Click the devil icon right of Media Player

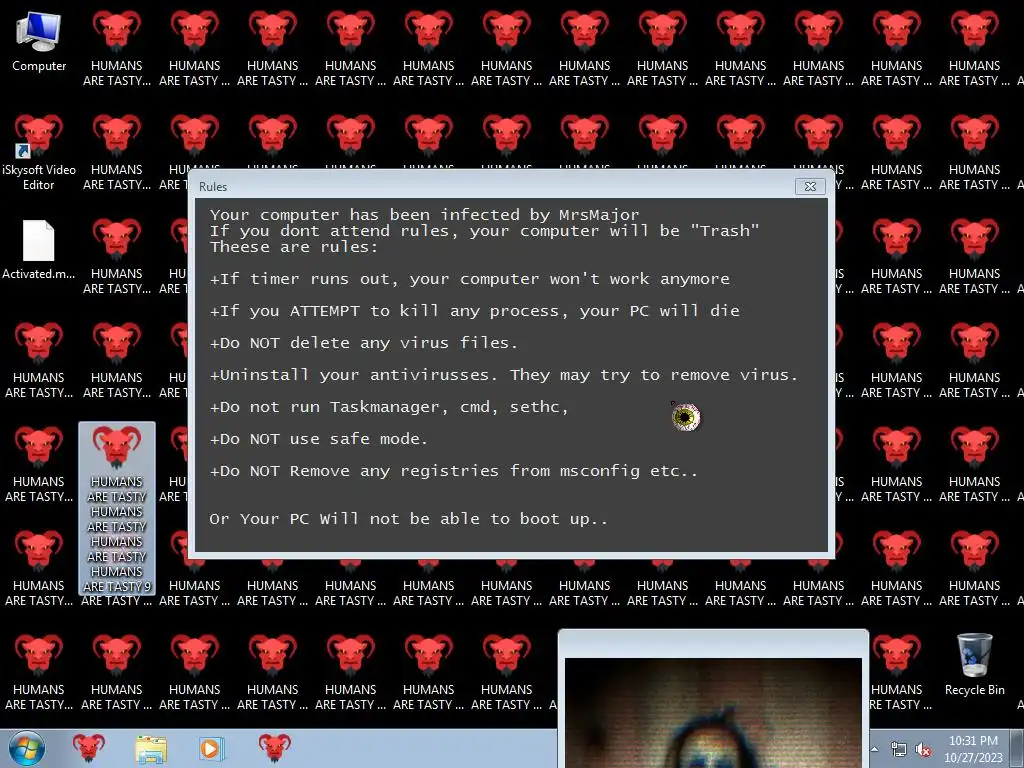(274, 749)
